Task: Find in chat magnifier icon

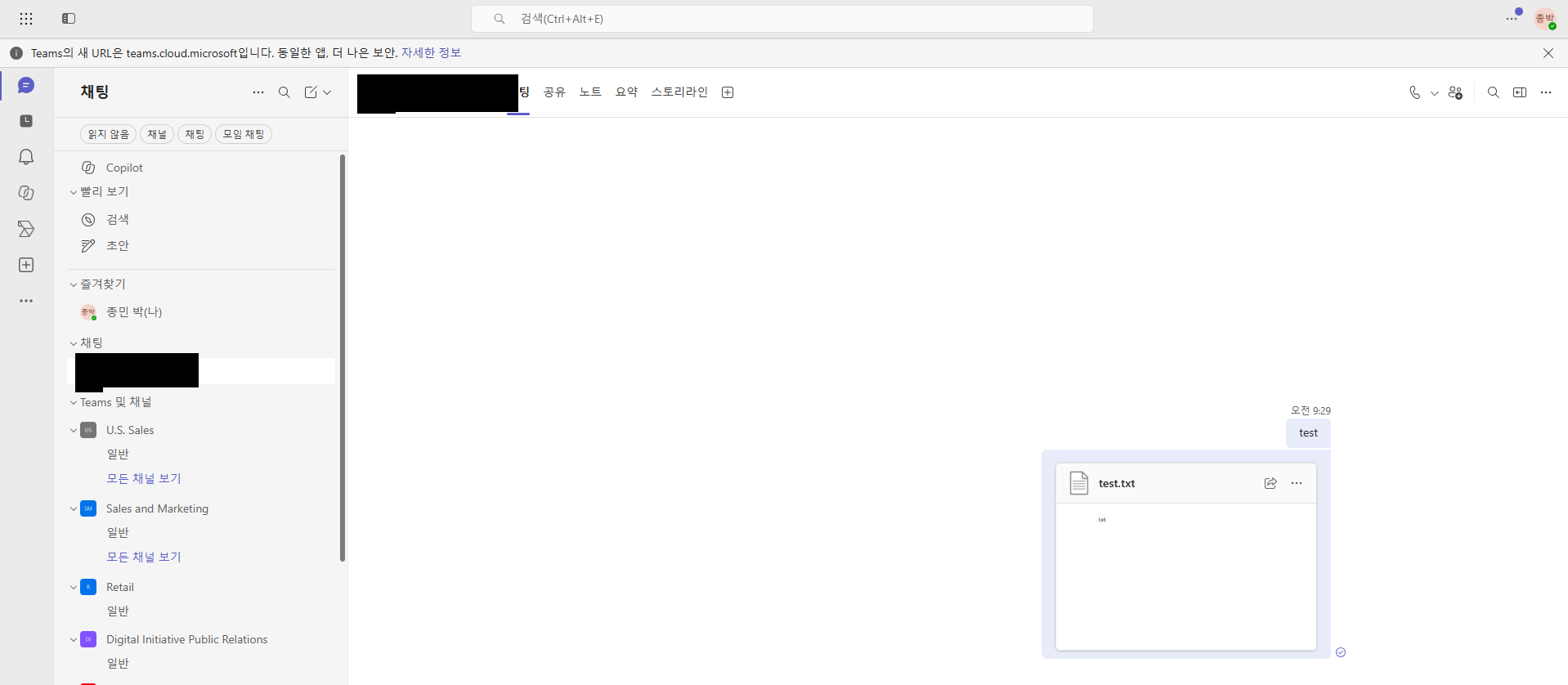Action: pyautogui.click(x=1494, y=92)
